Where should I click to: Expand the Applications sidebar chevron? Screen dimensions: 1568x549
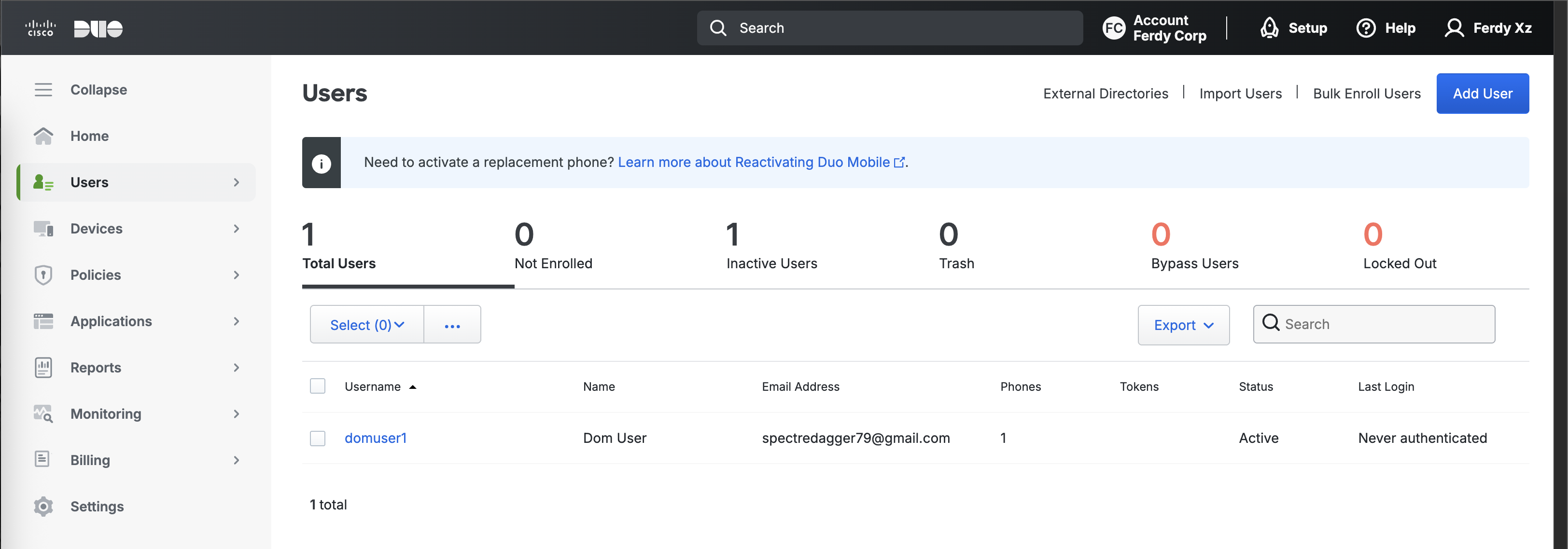[236, 321]
